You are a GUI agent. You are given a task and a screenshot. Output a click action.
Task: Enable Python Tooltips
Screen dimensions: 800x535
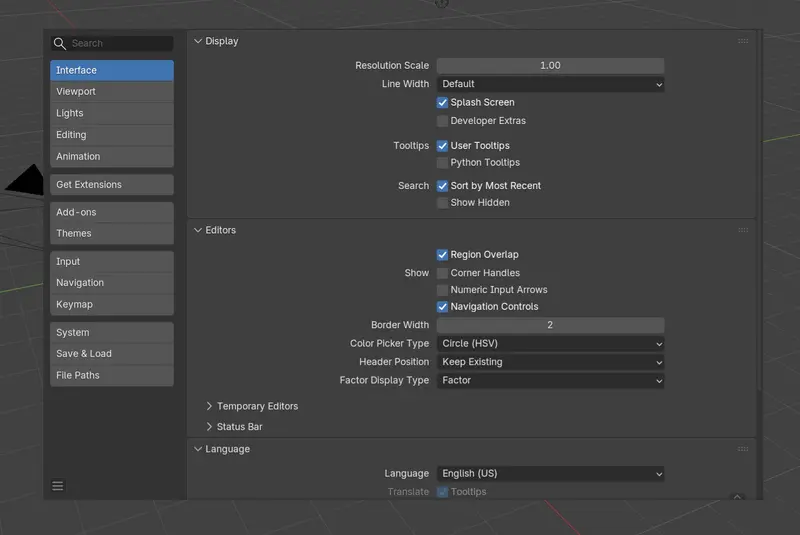click(x=442, y=163)
